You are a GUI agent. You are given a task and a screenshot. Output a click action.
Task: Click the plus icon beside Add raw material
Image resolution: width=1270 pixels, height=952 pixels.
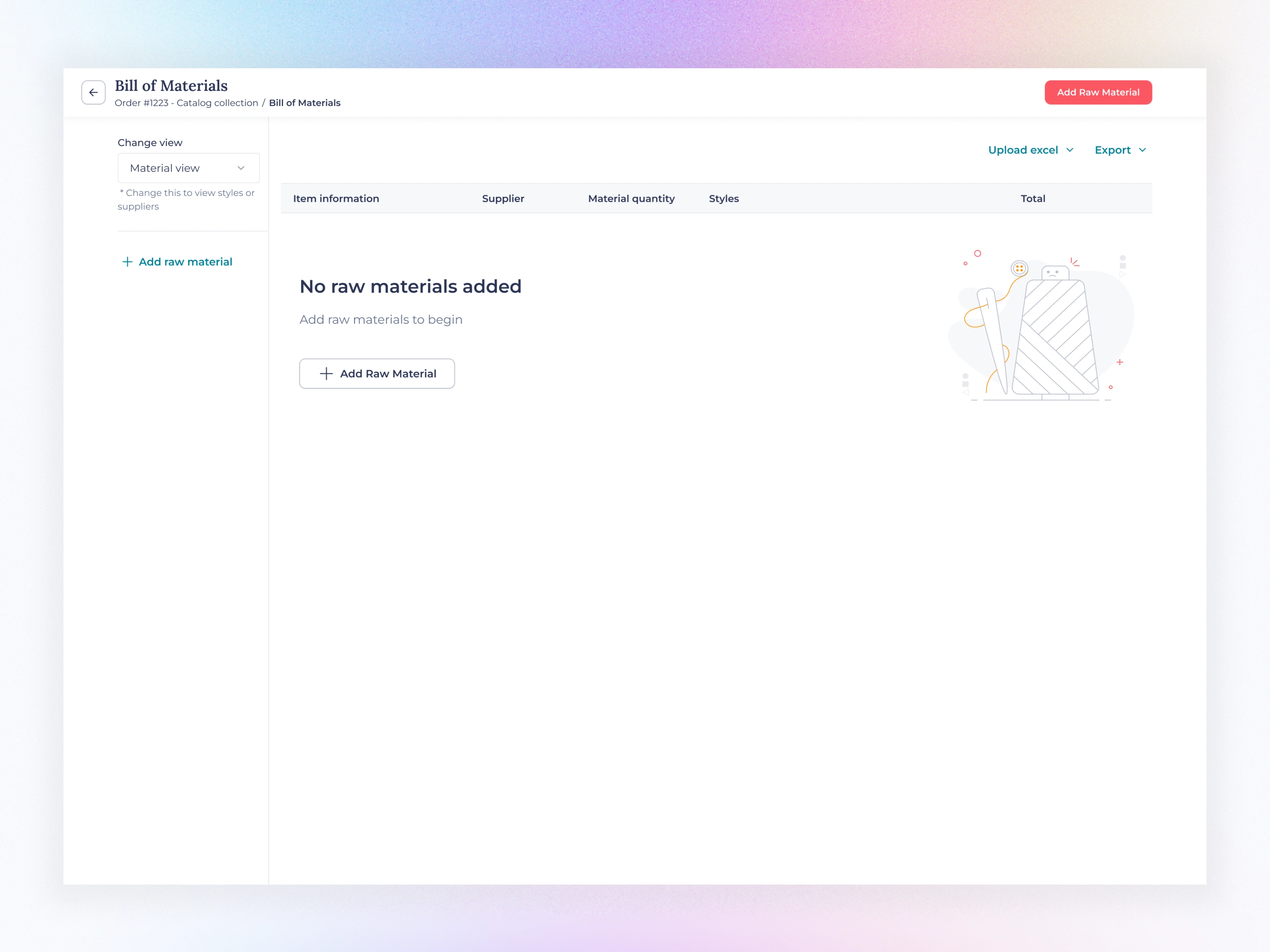(x=127, y=262)
